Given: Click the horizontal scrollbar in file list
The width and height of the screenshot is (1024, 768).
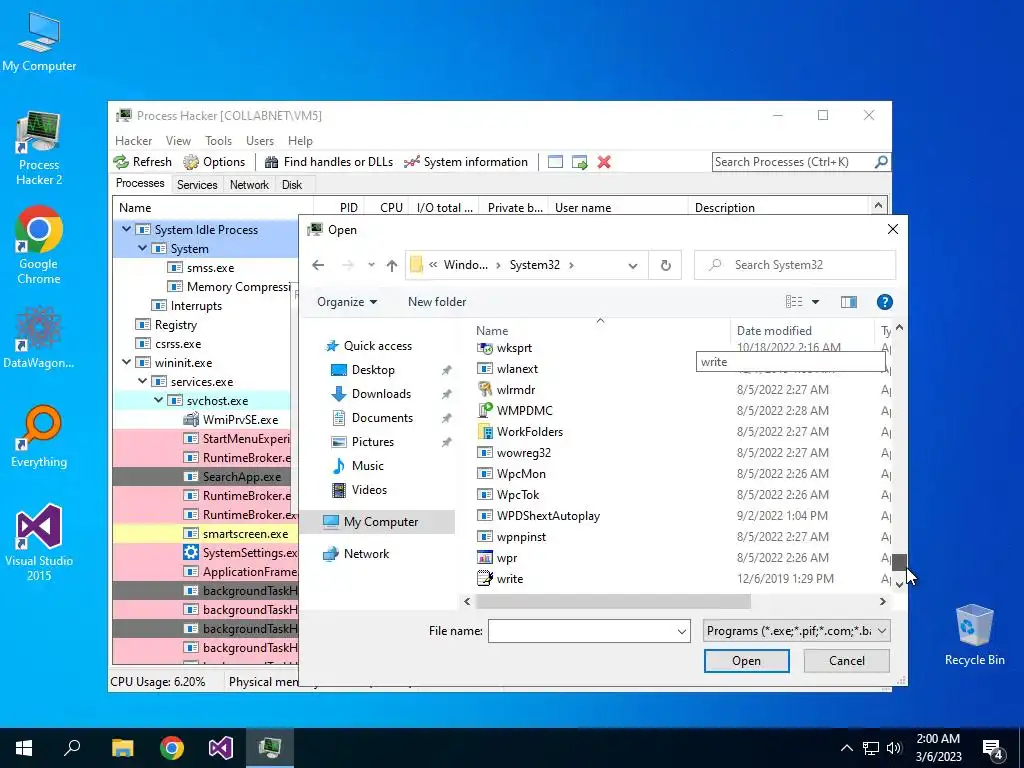Looking at the screenshot, I should point(613,601).
